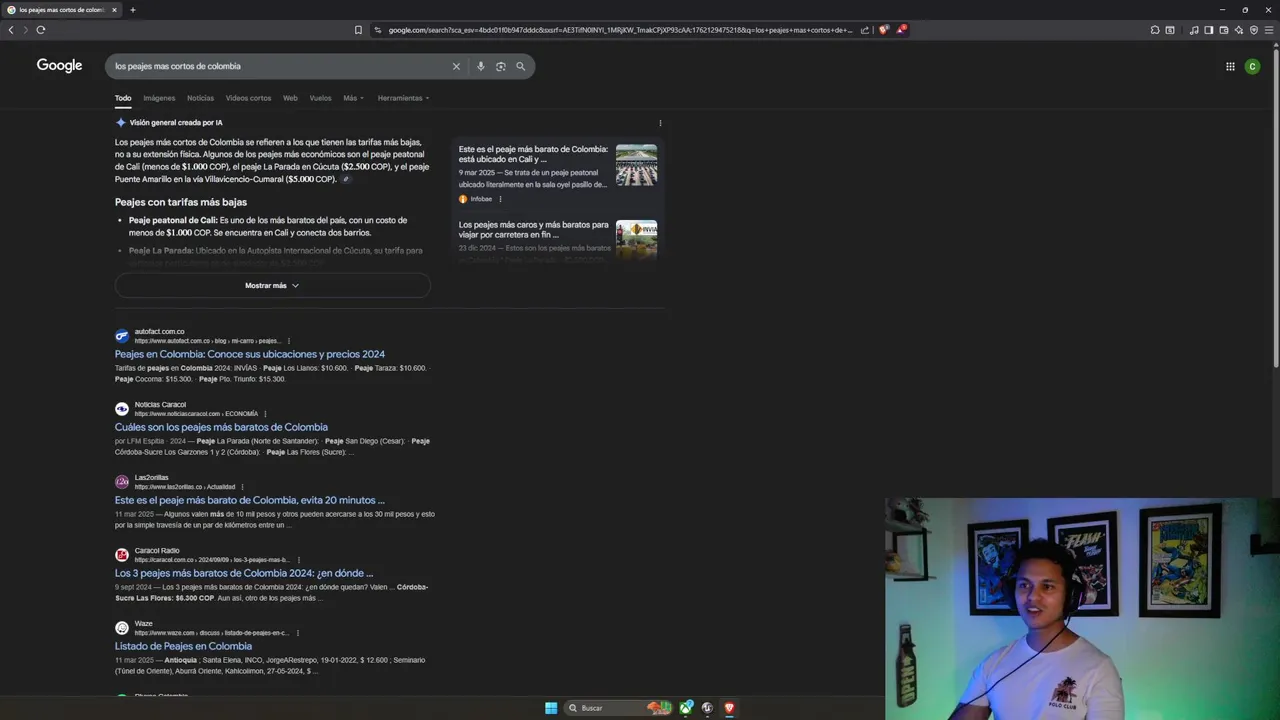Open three-dot menu beside Las2orillas result
This screenshot has width=1280, height=720.
243,487
